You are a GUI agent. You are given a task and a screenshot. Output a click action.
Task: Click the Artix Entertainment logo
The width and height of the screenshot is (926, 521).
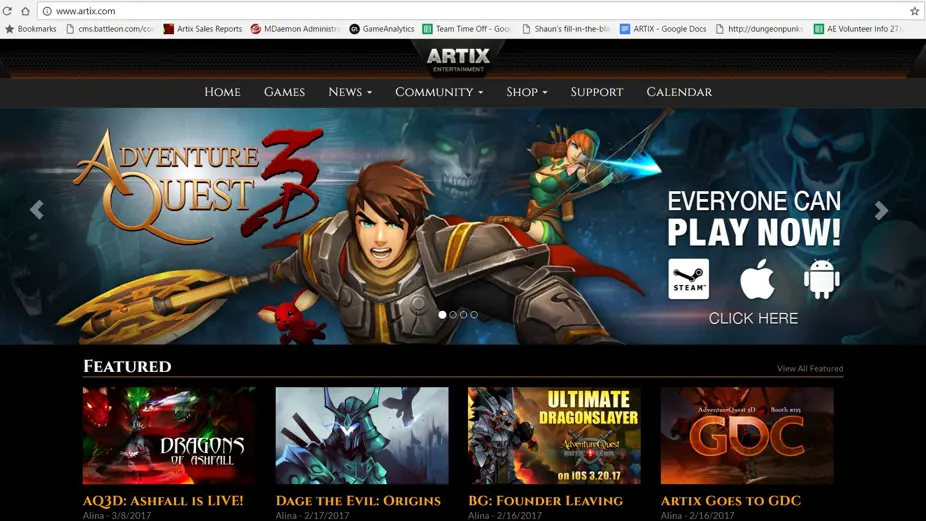coord(458,60)
